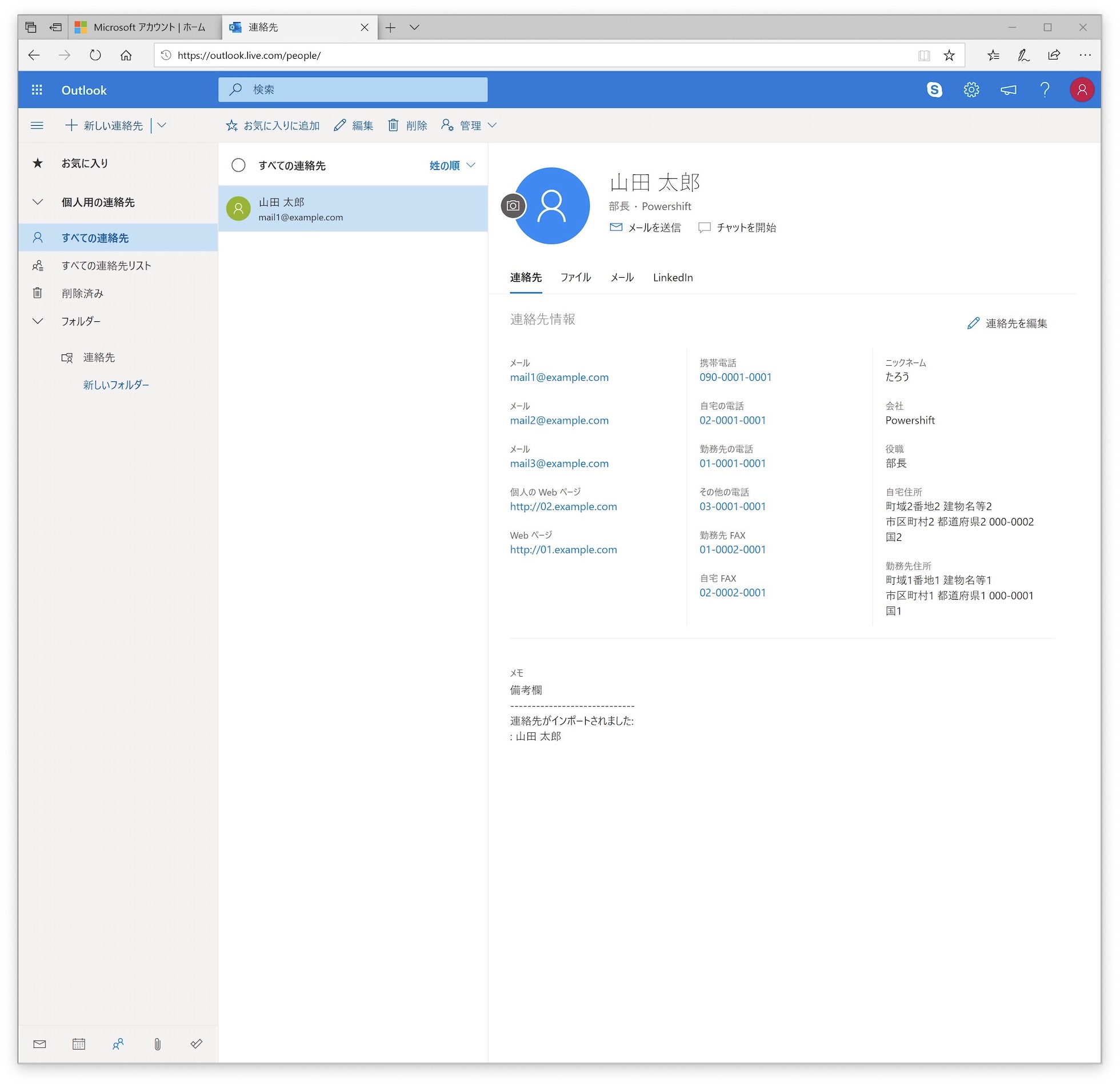Switch to Mail using envelope icon

coord(39,1044)
